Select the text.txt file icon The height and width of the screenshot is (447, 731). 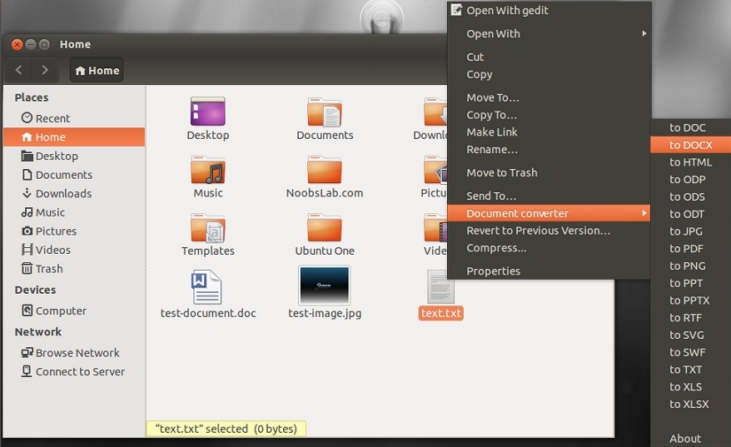click(x=441, y=287)
